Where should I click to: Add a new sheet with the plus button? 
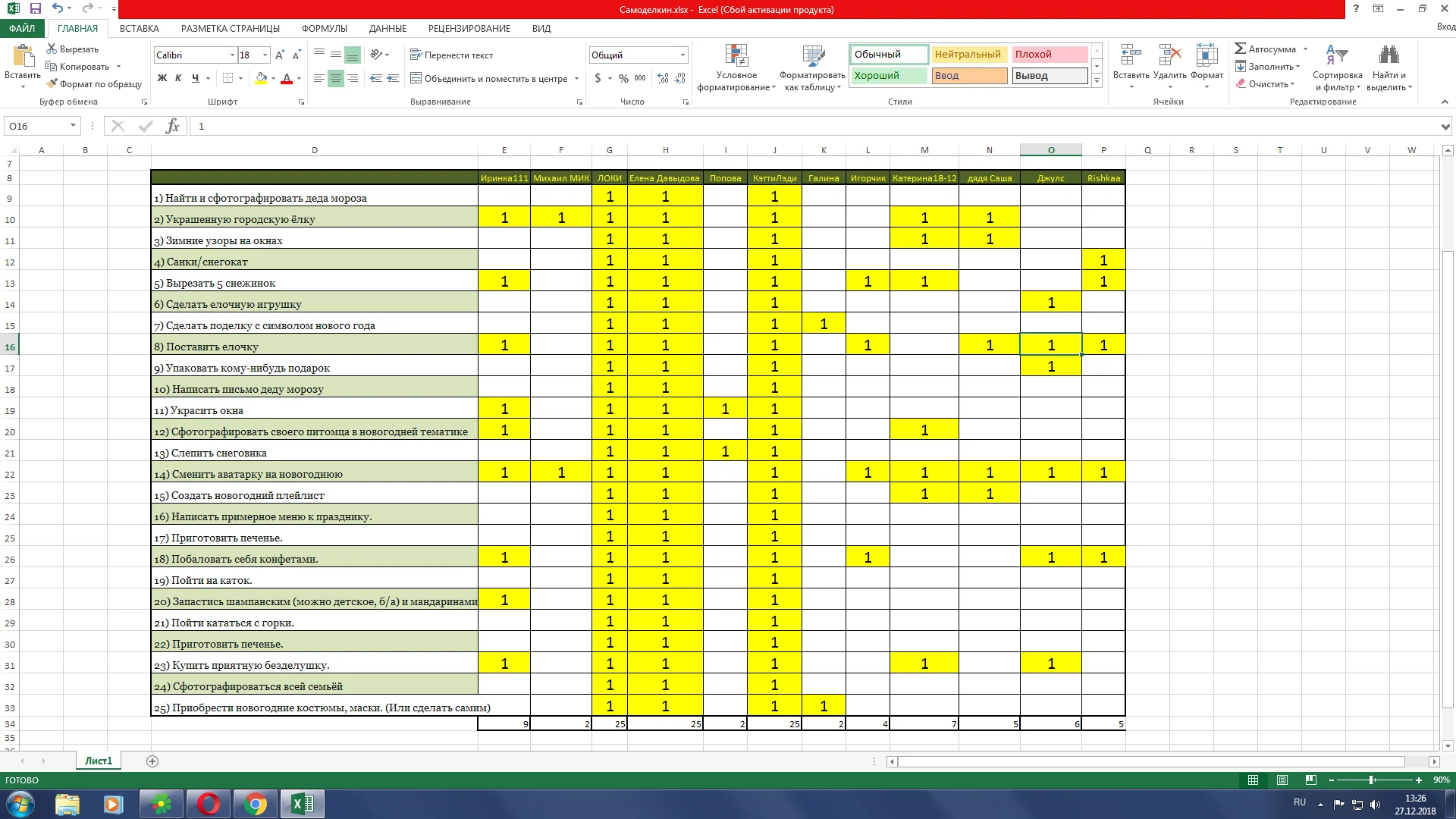152,761
